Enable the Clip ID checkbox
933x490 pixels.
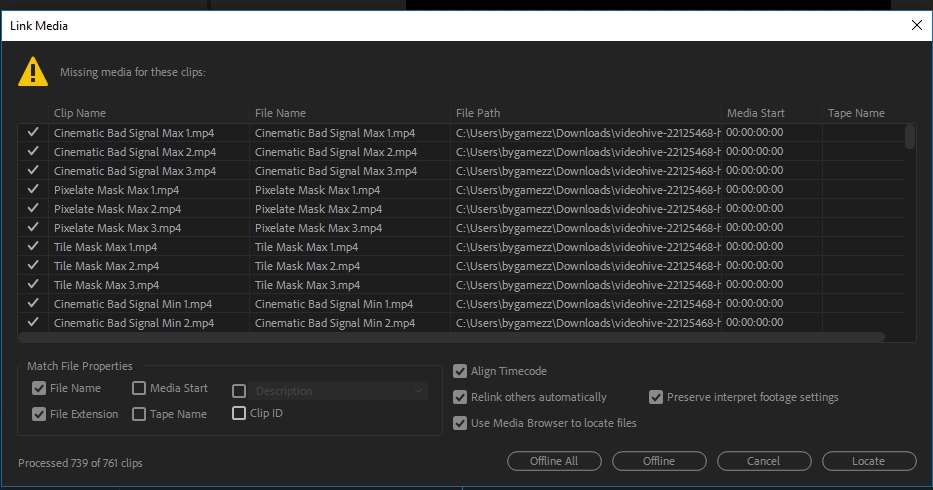tap(239, 413)
